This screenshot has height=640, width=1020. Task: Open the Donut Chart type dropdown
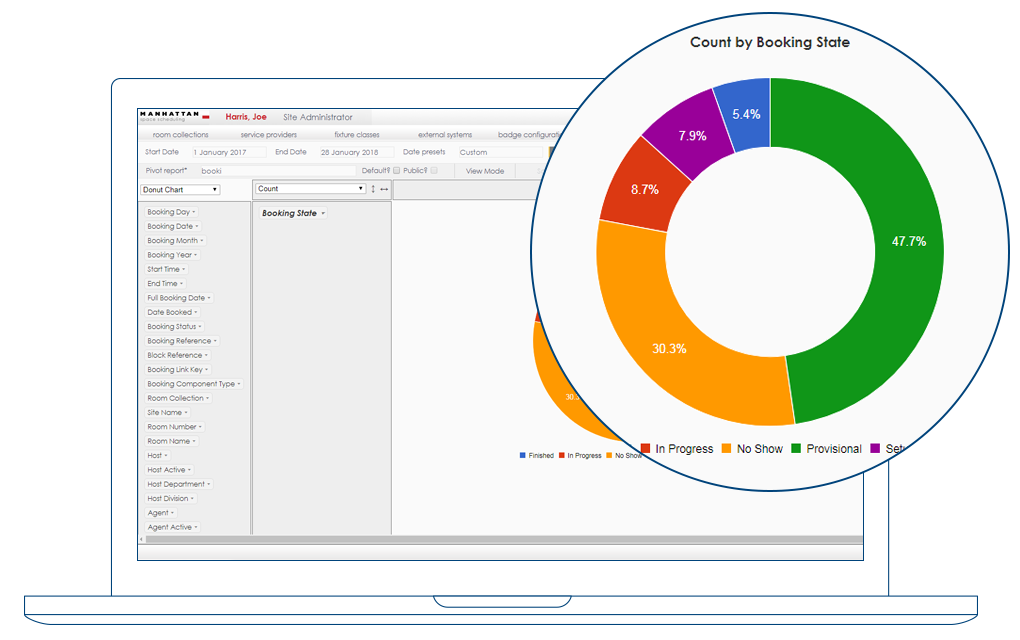click(180, 190)
